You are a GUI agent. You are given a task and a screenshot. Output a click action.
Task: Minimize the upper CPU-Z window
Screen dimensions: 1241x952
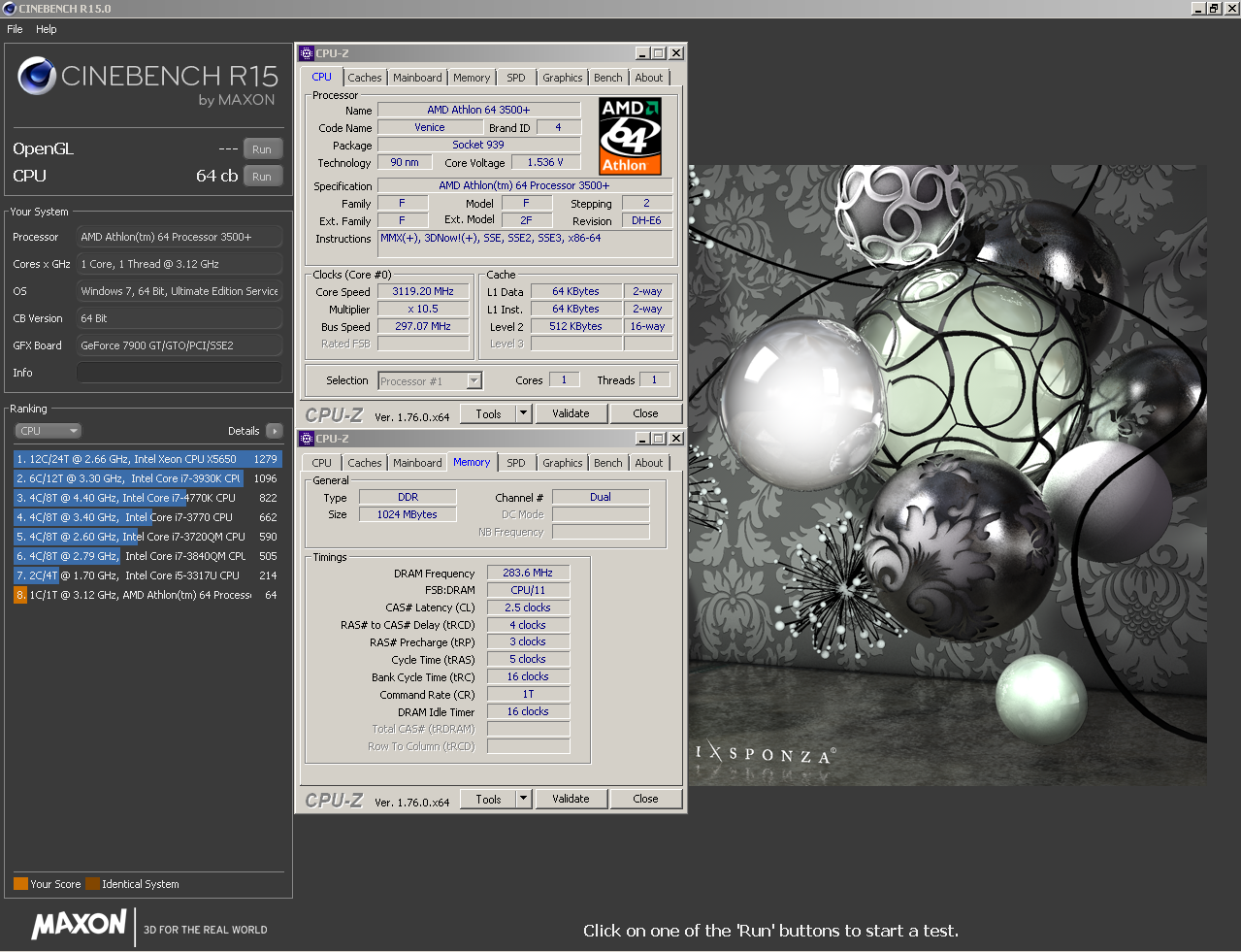tap(642, 53)
